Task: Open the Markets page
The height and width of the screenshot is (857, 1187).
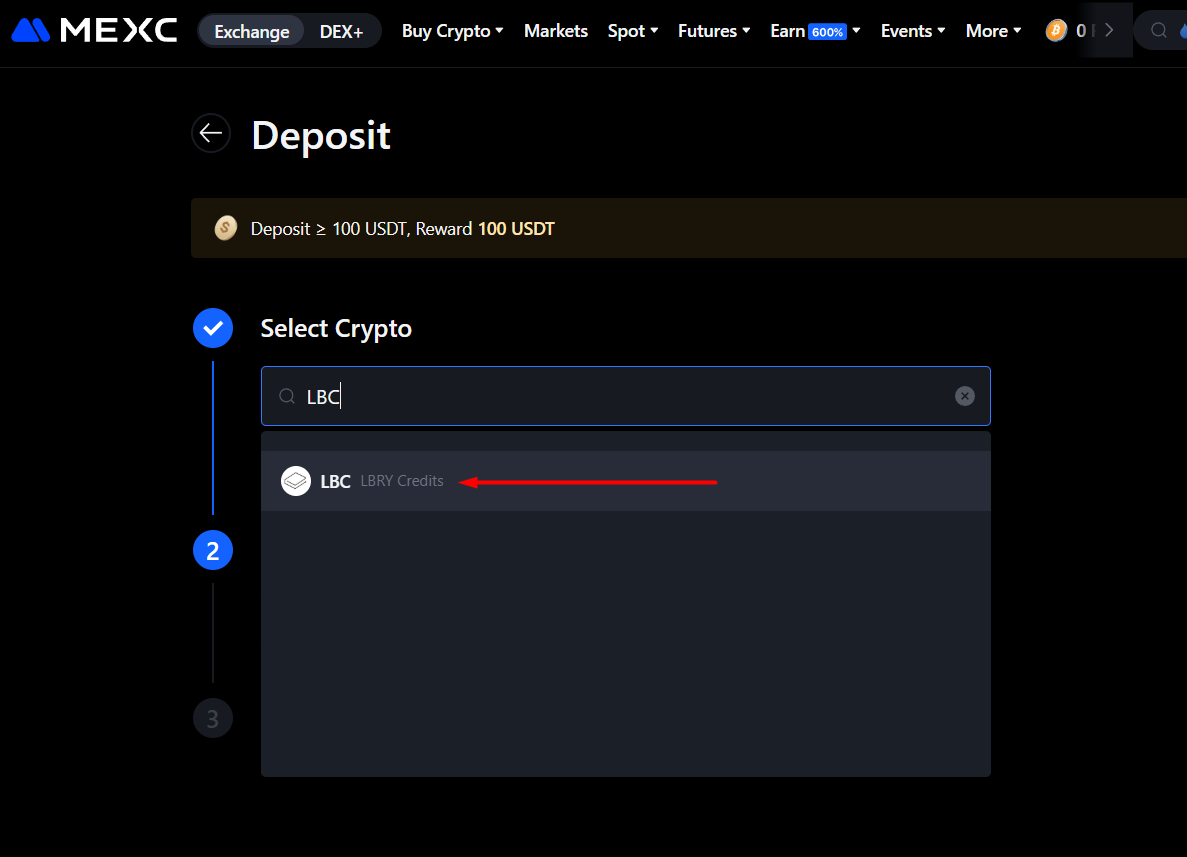Action: tap(556, 31)
